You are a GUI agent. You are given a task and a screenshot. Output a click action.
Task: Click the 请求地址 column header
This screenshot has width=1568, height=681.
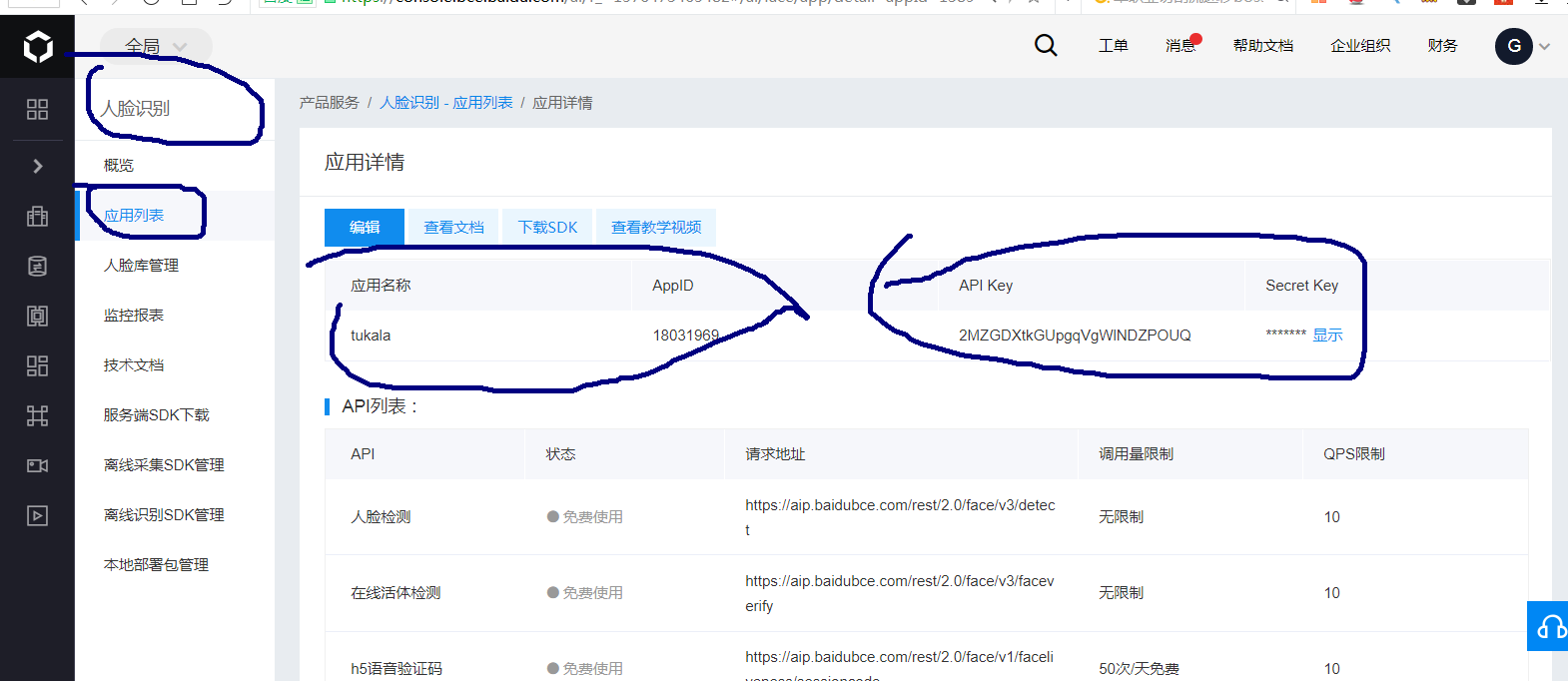coord(775,453)
